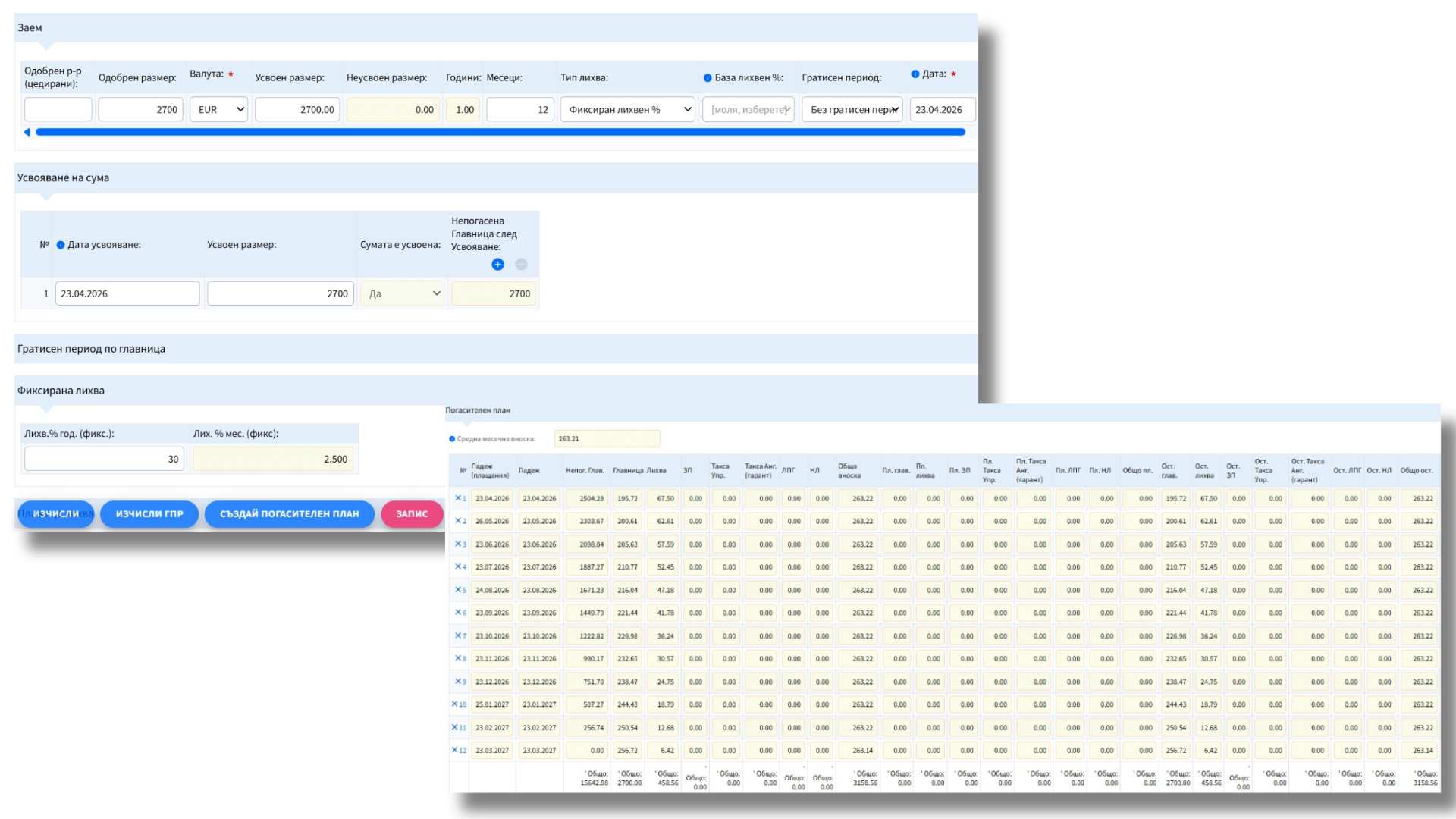This screenshot has width=1456, height=819.
Task: Focus Неусвоен размер field showing 0.00
Action: pyautogui.click(x=393, y=109)
